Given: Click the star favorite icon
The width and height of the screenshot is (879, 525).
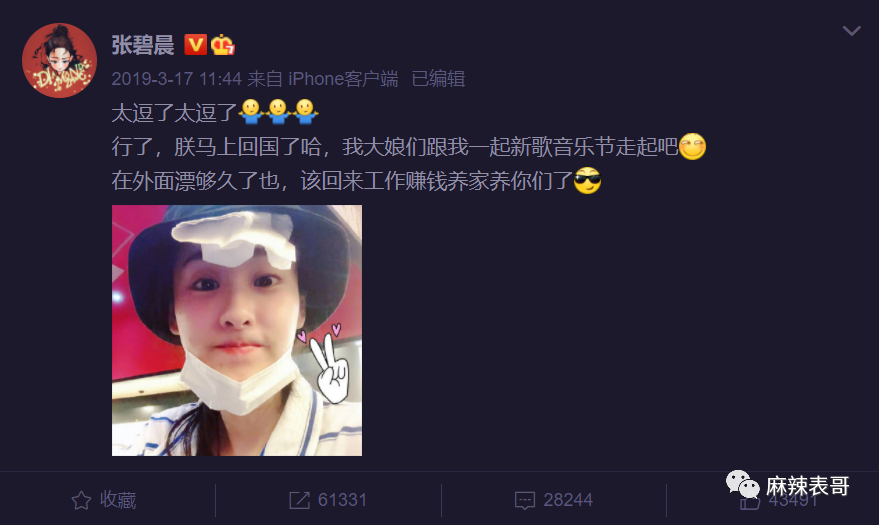Looking at the screenshot, I should [81, 500].
